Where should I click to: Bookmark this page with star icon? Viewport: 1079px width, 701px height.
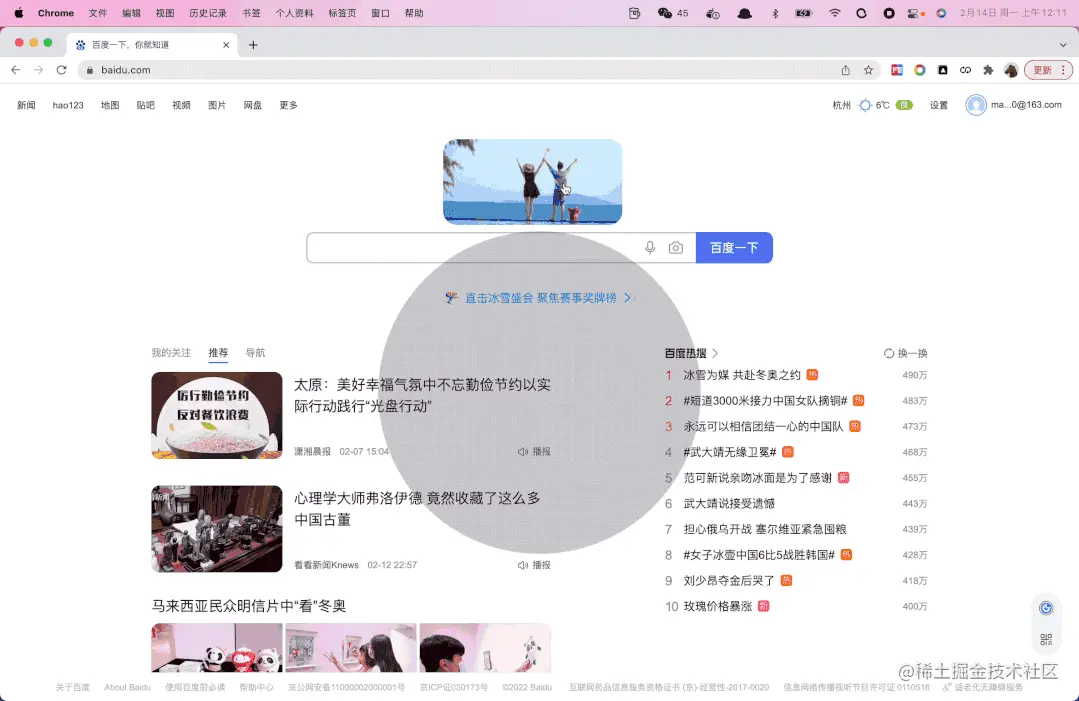(x=868, y=70)
